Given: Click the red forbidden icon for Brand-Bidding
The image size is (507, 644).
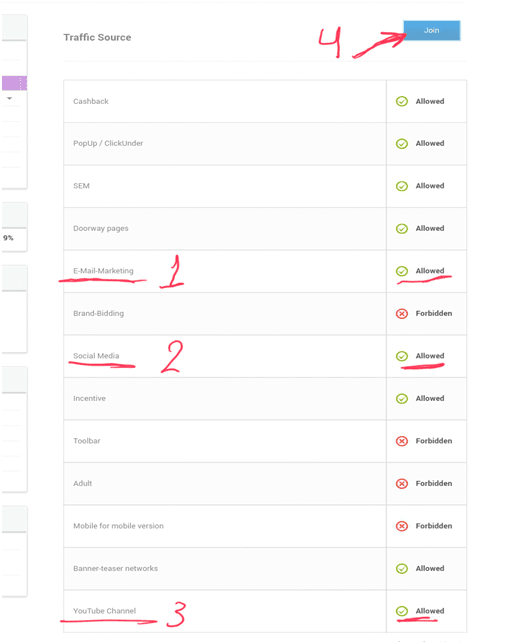Looking at the screenshot, I should 402,314.
